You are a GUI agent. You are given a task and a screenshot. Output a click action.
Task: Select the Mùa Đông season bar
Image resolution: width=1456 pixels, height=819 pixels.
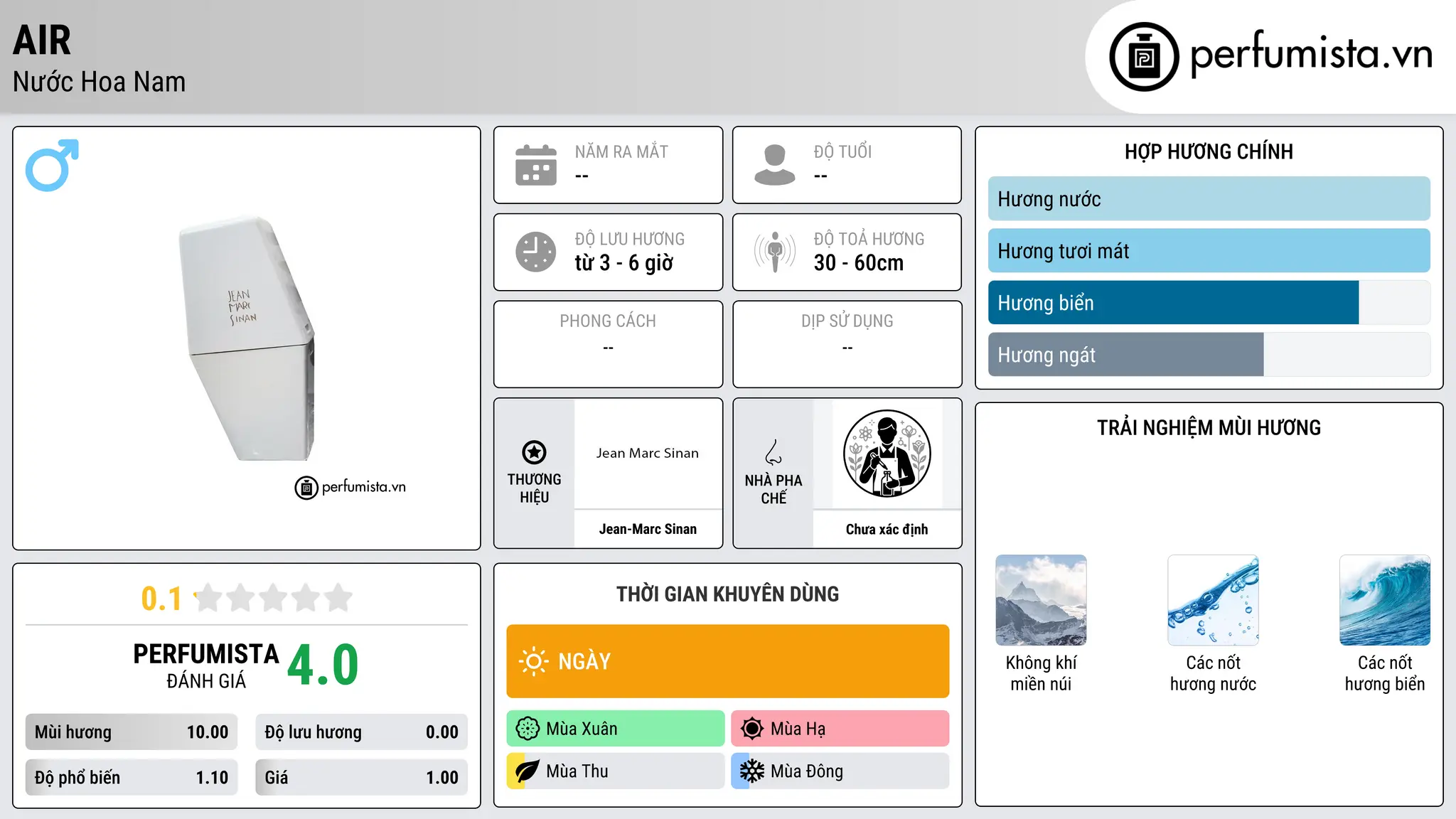840,771
